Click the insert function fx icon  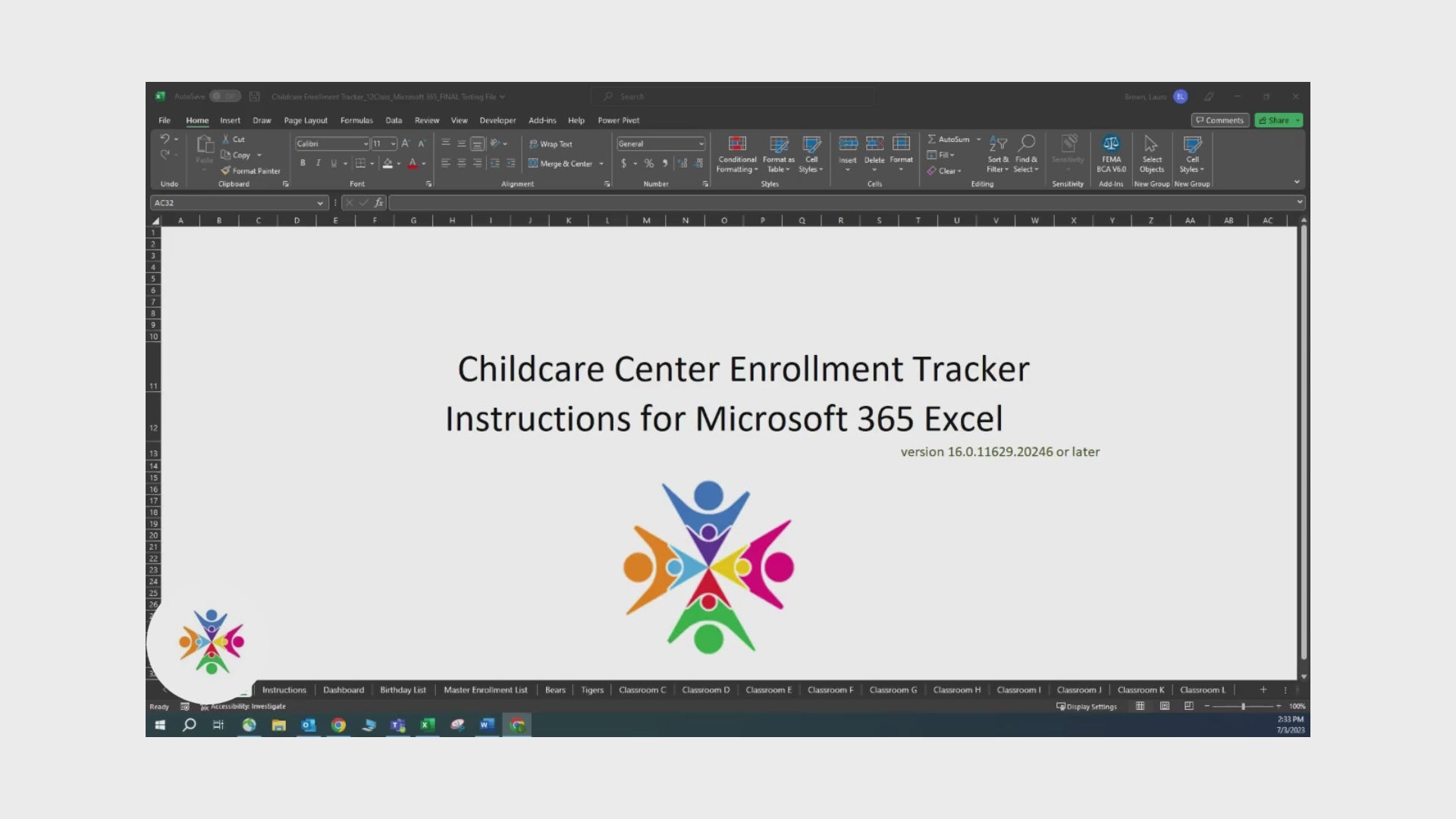coord(378,202)
